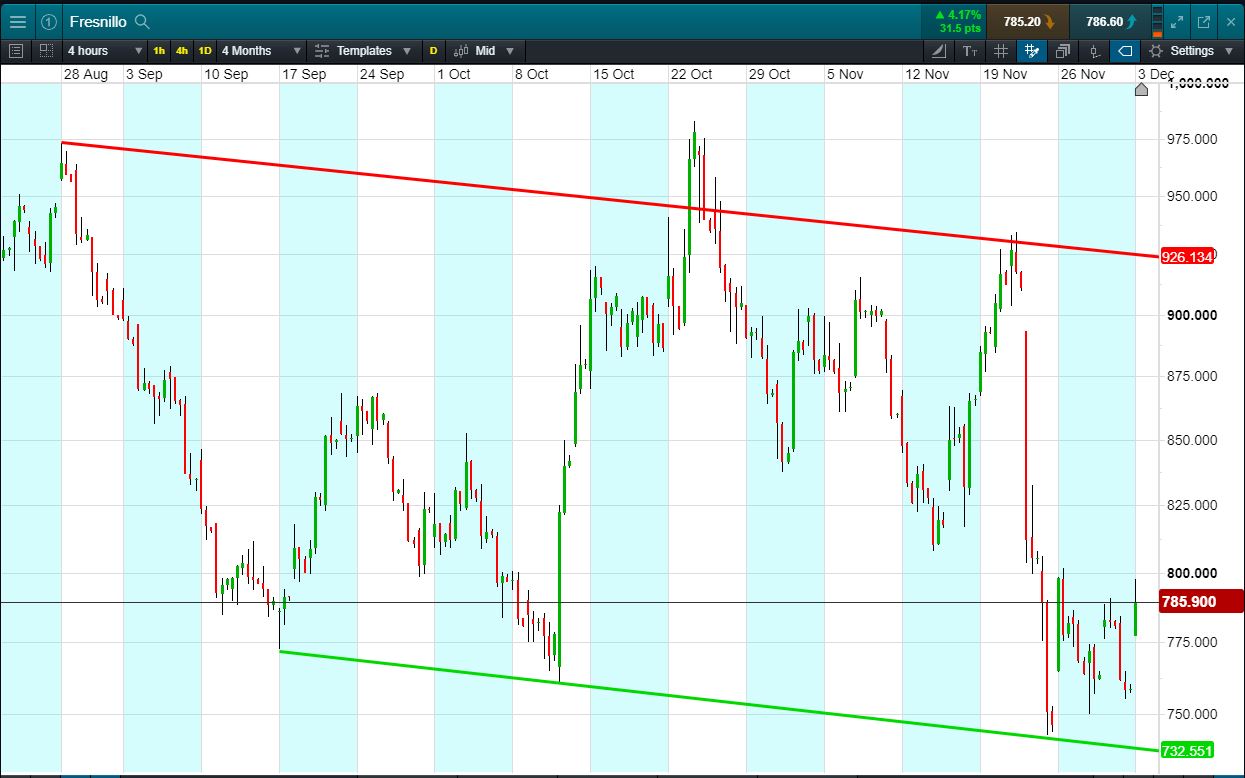Select the drawing tools triangle icon
1245x778 pixels.
pyautogui.click(x=939, y=50)
